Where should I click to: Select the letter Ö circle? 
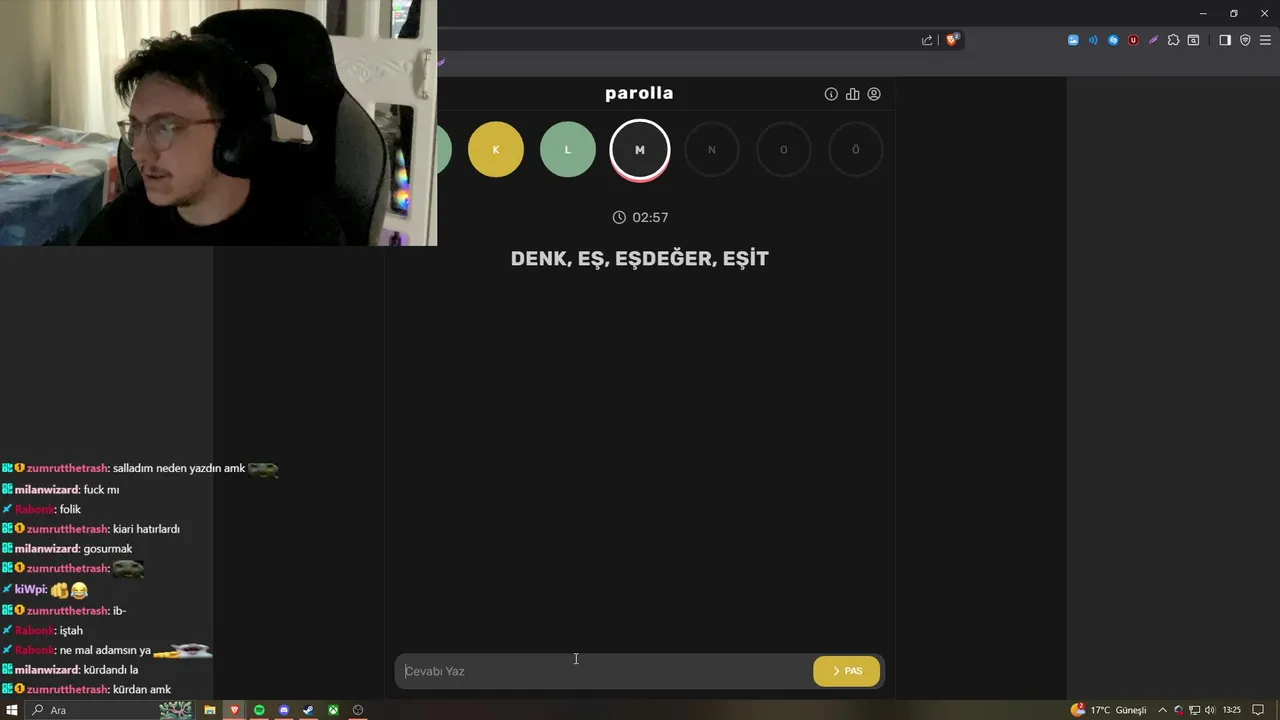point(856,149)
